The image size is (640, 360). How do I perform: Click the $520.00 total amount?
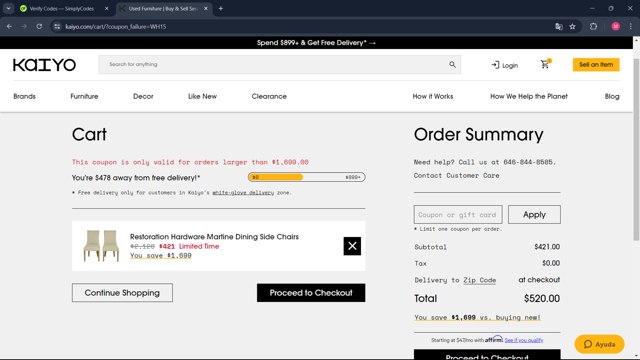[542, 298]
